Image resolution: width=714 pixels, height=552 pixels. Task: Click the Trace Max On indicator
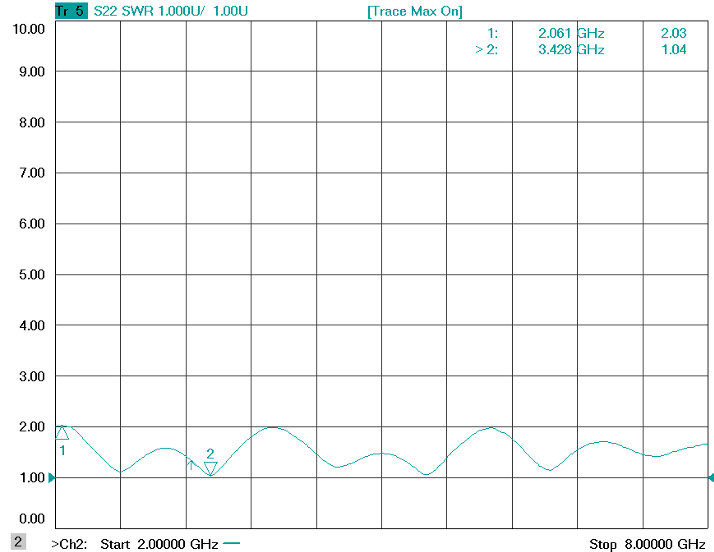coord(414,11)
